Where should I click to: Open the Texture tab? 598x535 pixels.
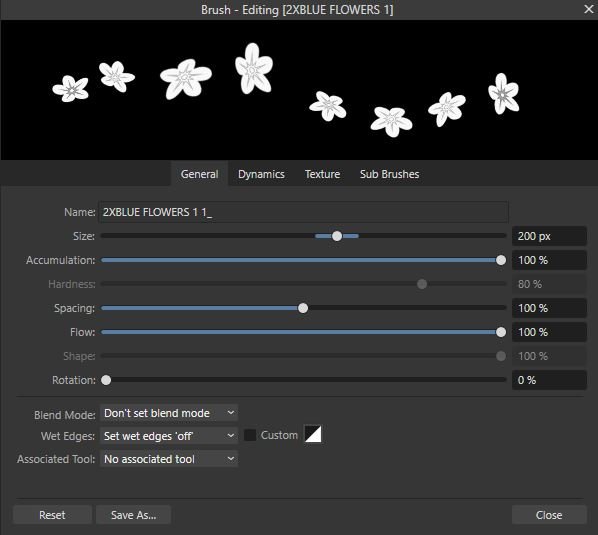point(322,174)
